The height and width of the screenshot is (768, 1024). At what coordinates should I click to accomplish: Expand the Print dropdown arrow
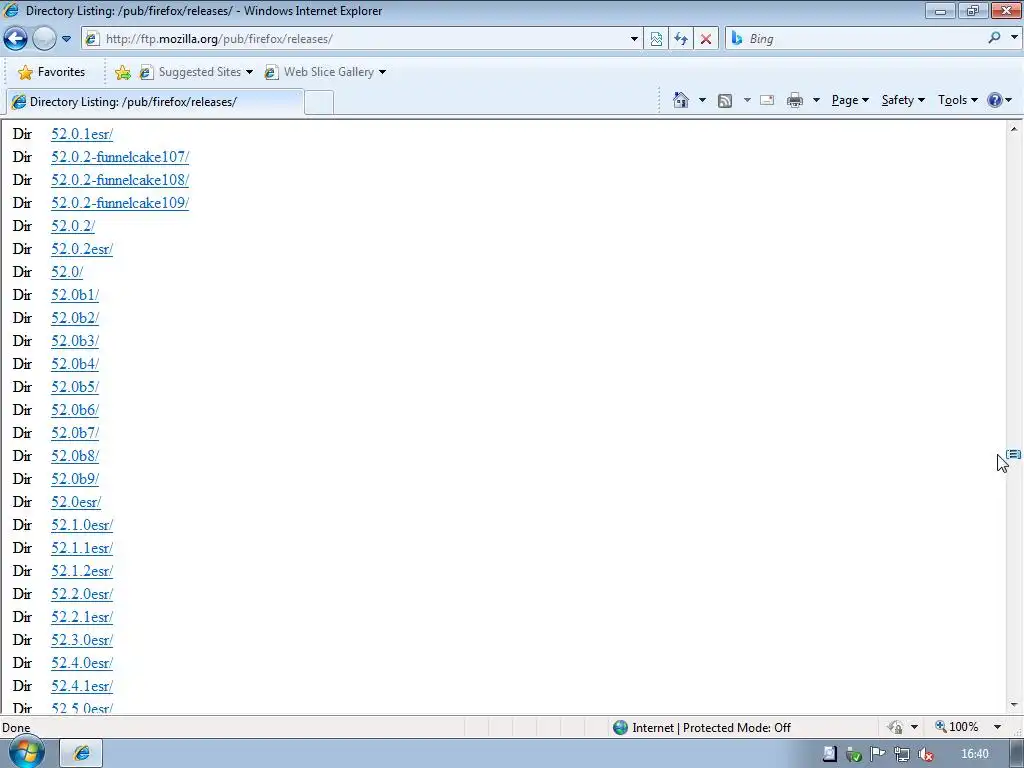[816, 100]
